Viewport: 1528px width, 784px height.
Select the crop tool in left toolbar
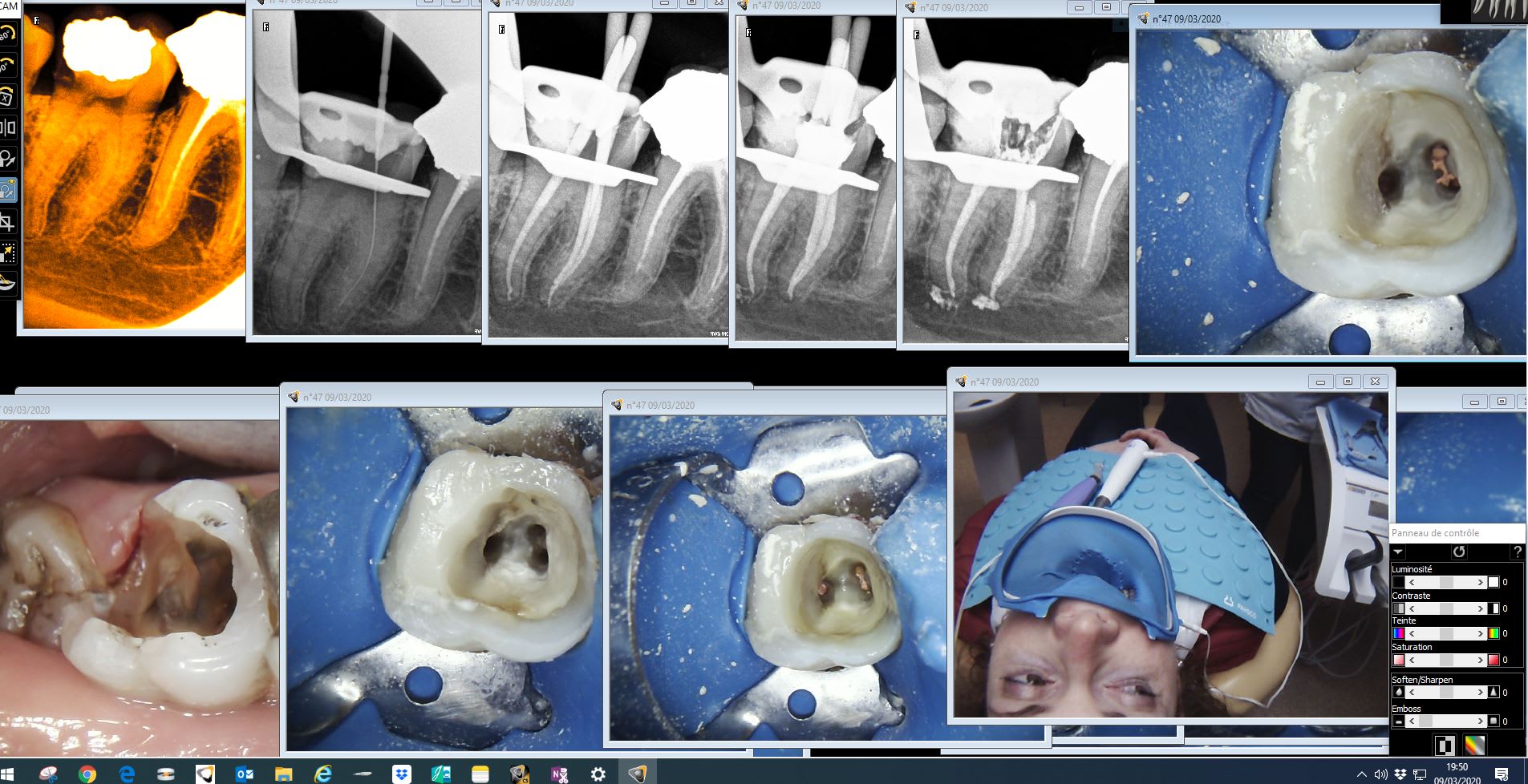pos(7,221)
